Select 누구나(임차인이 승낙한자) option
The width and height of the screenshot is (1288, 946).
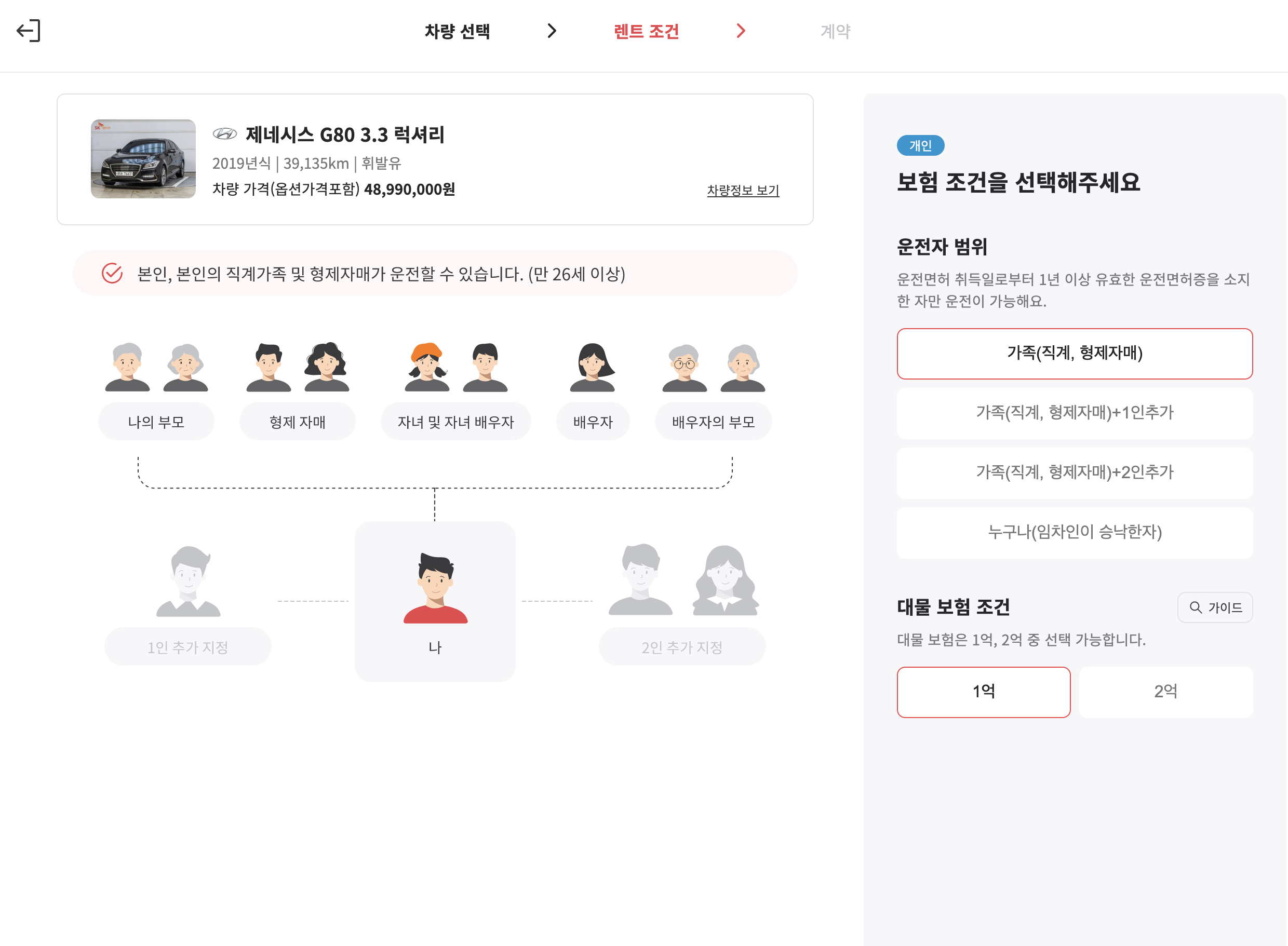pyautogui.click(x=1075, y=533)
